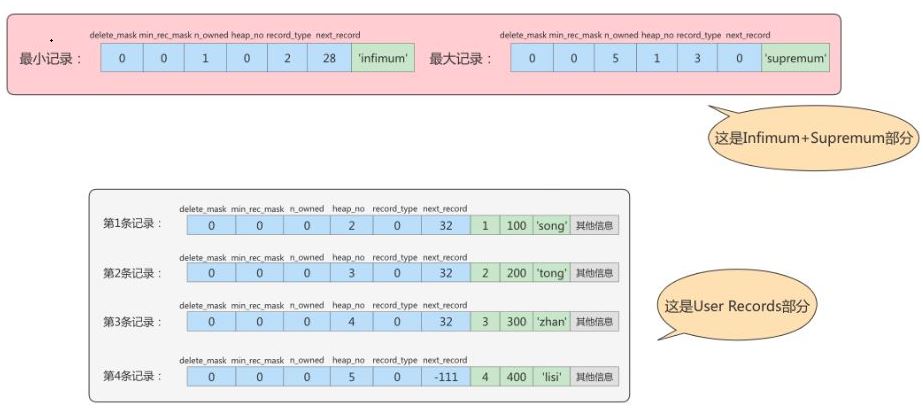Click the value 100 in record 1
Image resolution: width=923 pixels, height=409 pixels.
point(516,225)
